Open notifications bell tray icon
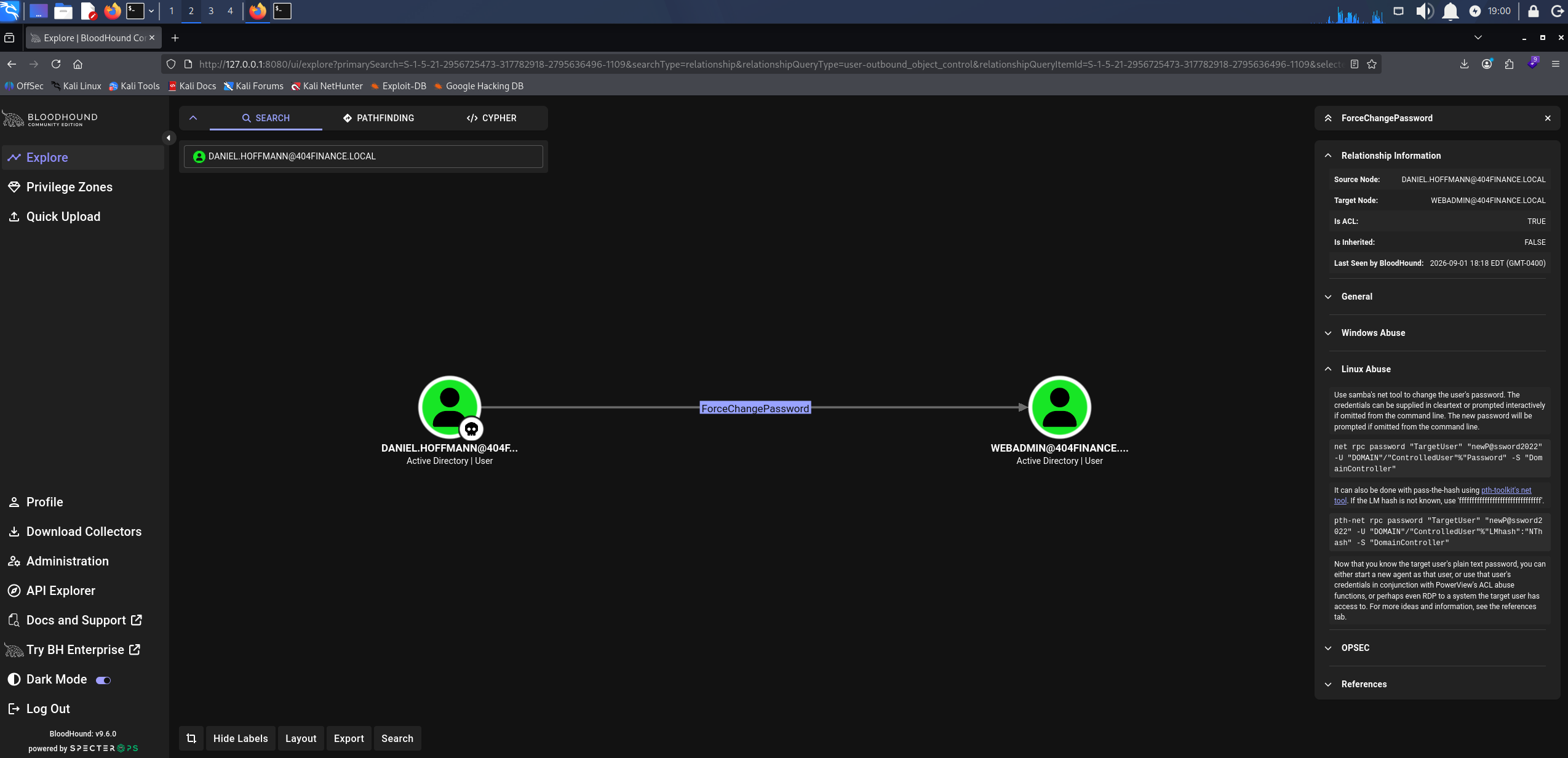Image resolution: width=1568 pixels, height=758 pixels. tap(1451, 11)
